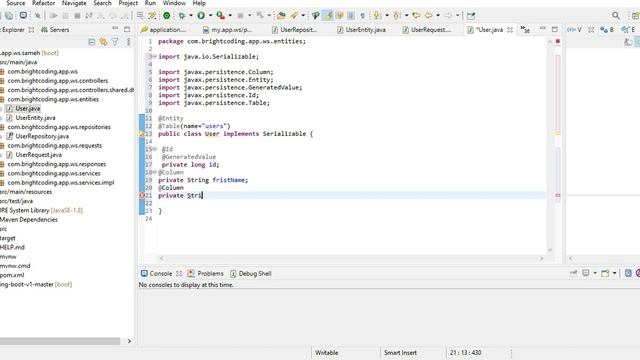Show hidden editor tabs list chevron
The height and width of the screenshot is (360, 640).
(x=525, y=29)
